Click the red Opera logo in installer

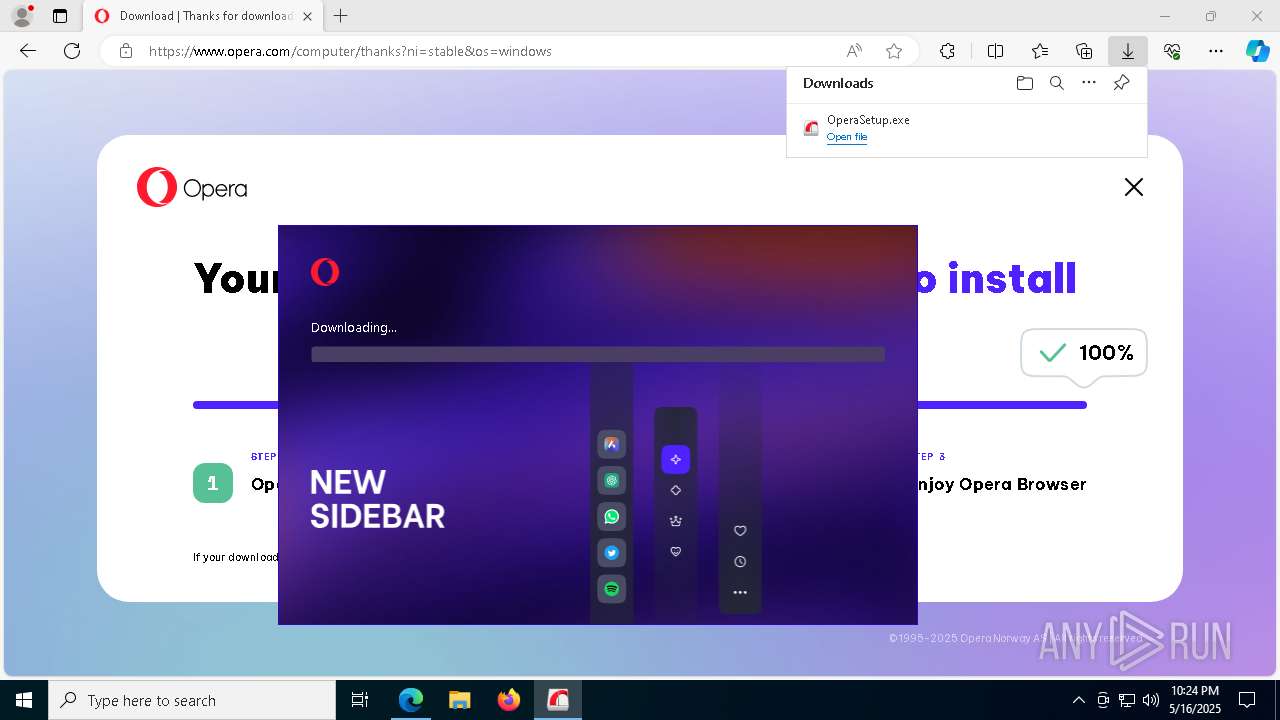click(325, 272)
